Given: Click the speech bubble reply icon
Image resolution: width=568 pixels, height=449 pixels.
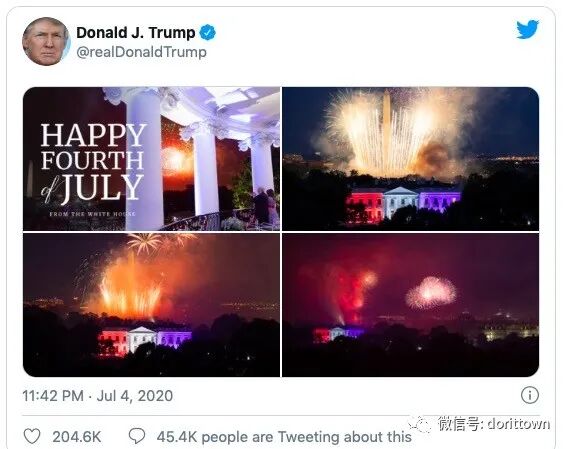Looking at the screenshot, I should point(137,436).
